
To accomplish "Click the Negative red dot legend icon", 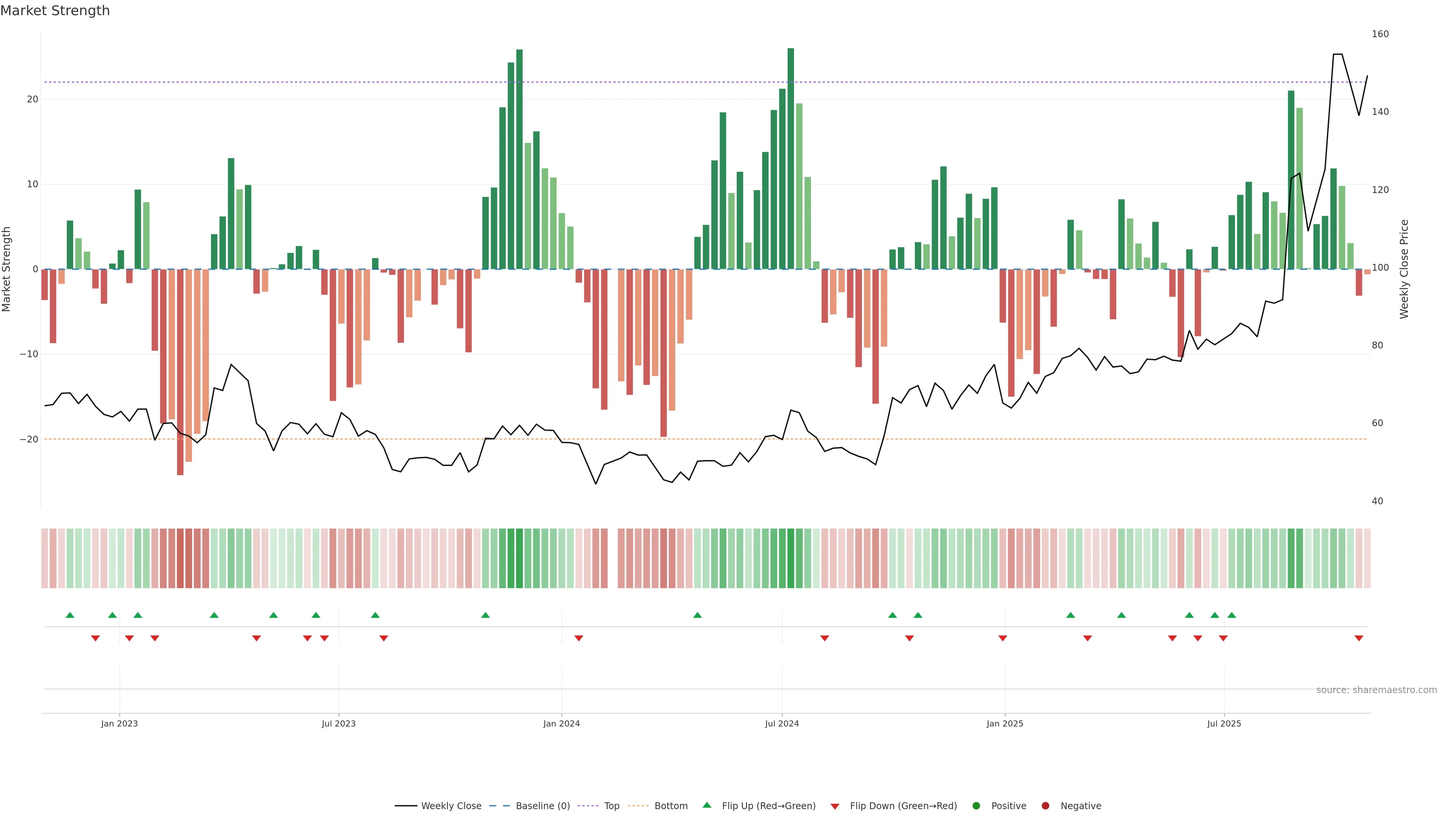I will tap(1045, 806).
